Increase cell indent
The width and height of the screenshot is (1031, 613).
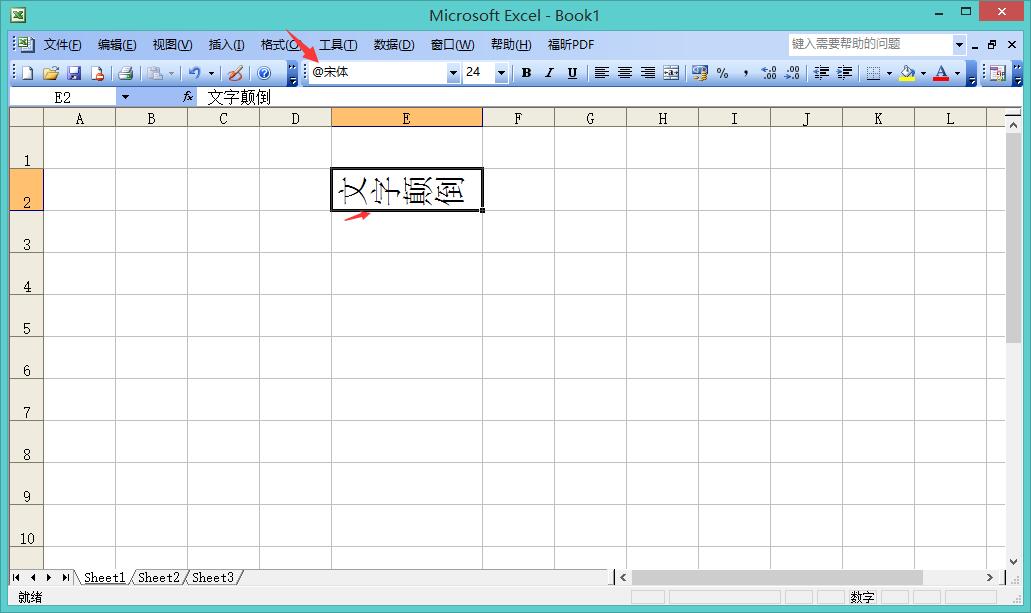pyautogui.click(x=845, y=73)
